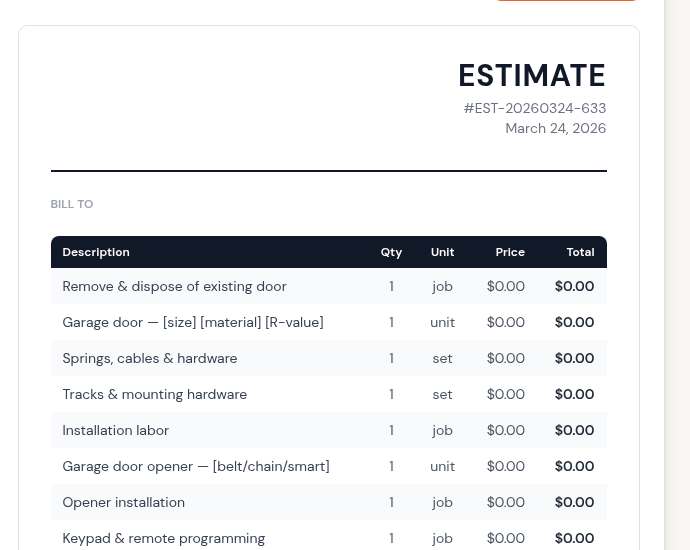Select 'Opener installation' description
Viewport: 690px width, 550px height.
pos(123,502)
